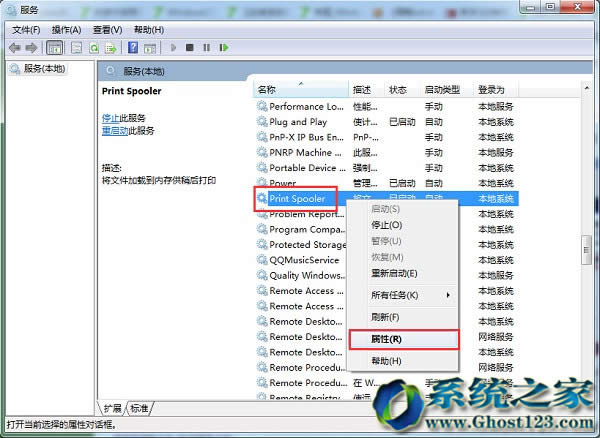Click the Refresh toolbar icon

point(94,48)
